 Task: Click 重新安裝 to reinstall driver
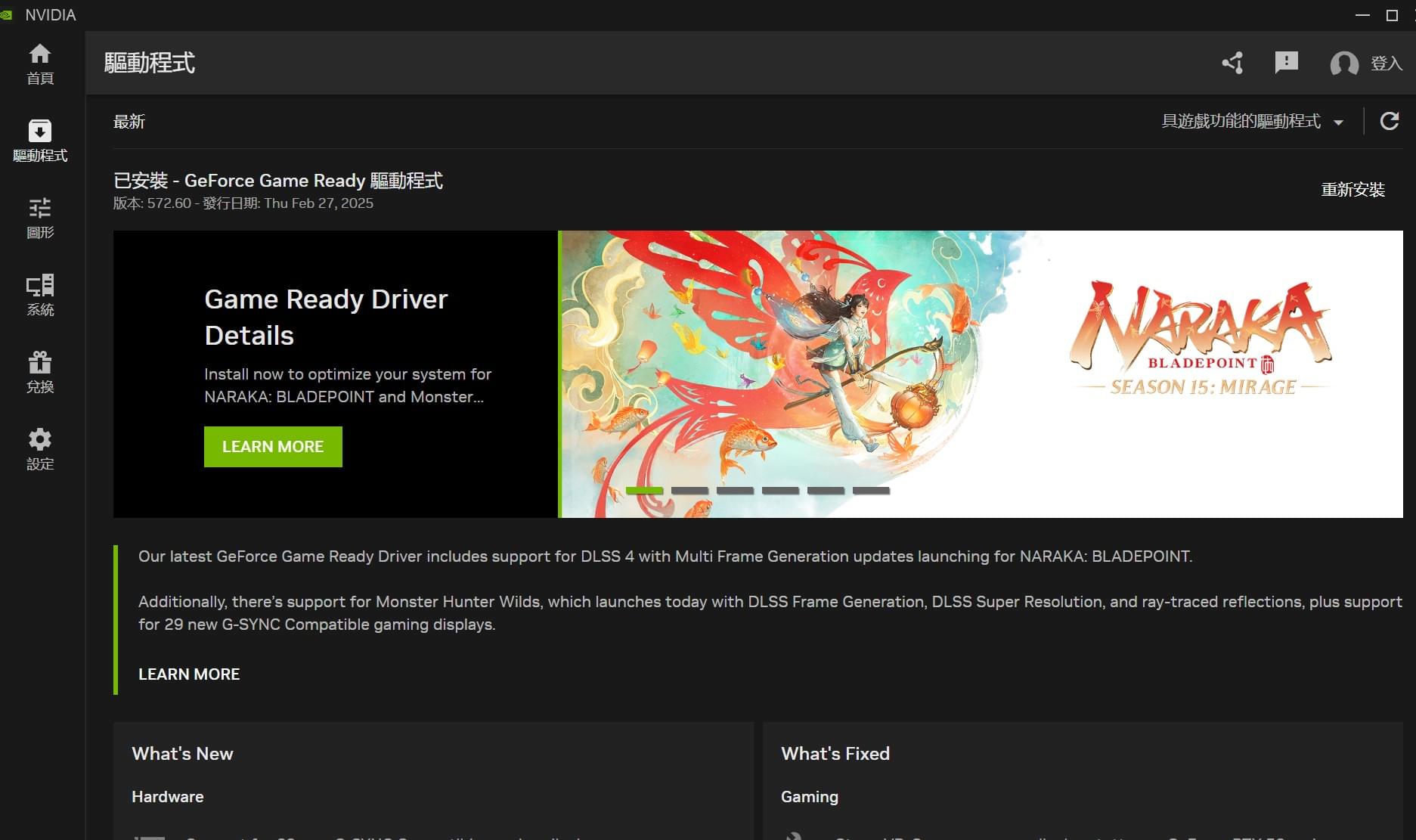point(1352,190)
